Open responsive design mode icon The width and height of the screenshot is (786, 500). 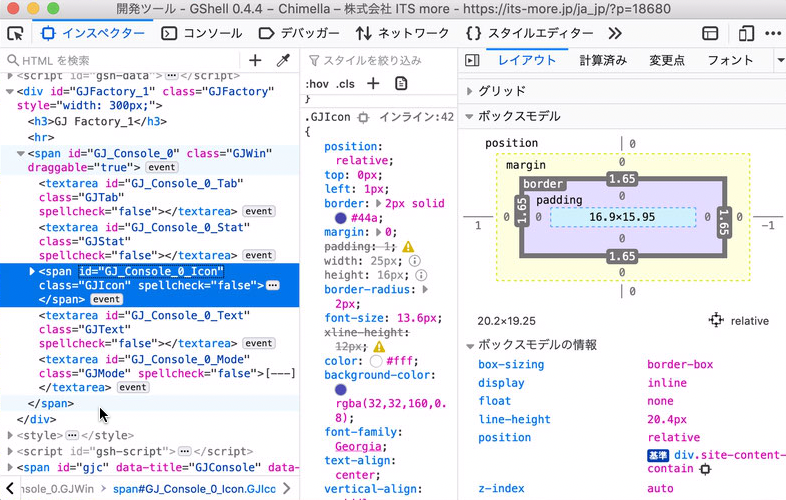click(746, 33)
